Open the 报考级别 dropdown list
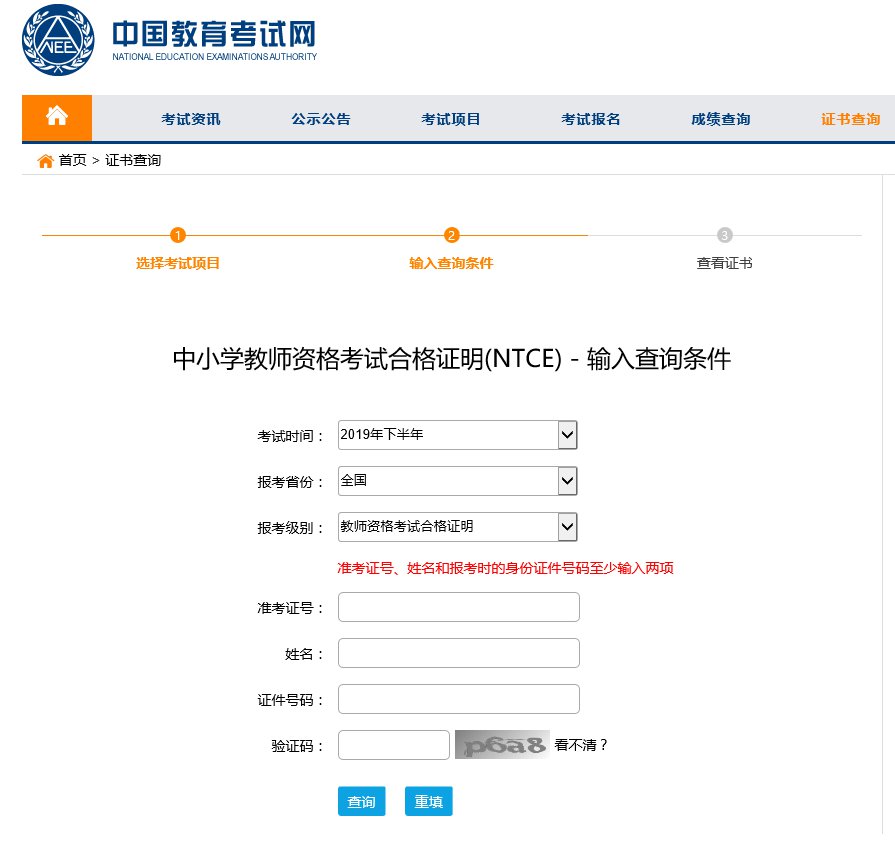Screen dimensions: 895x852 tap(458, 527)
